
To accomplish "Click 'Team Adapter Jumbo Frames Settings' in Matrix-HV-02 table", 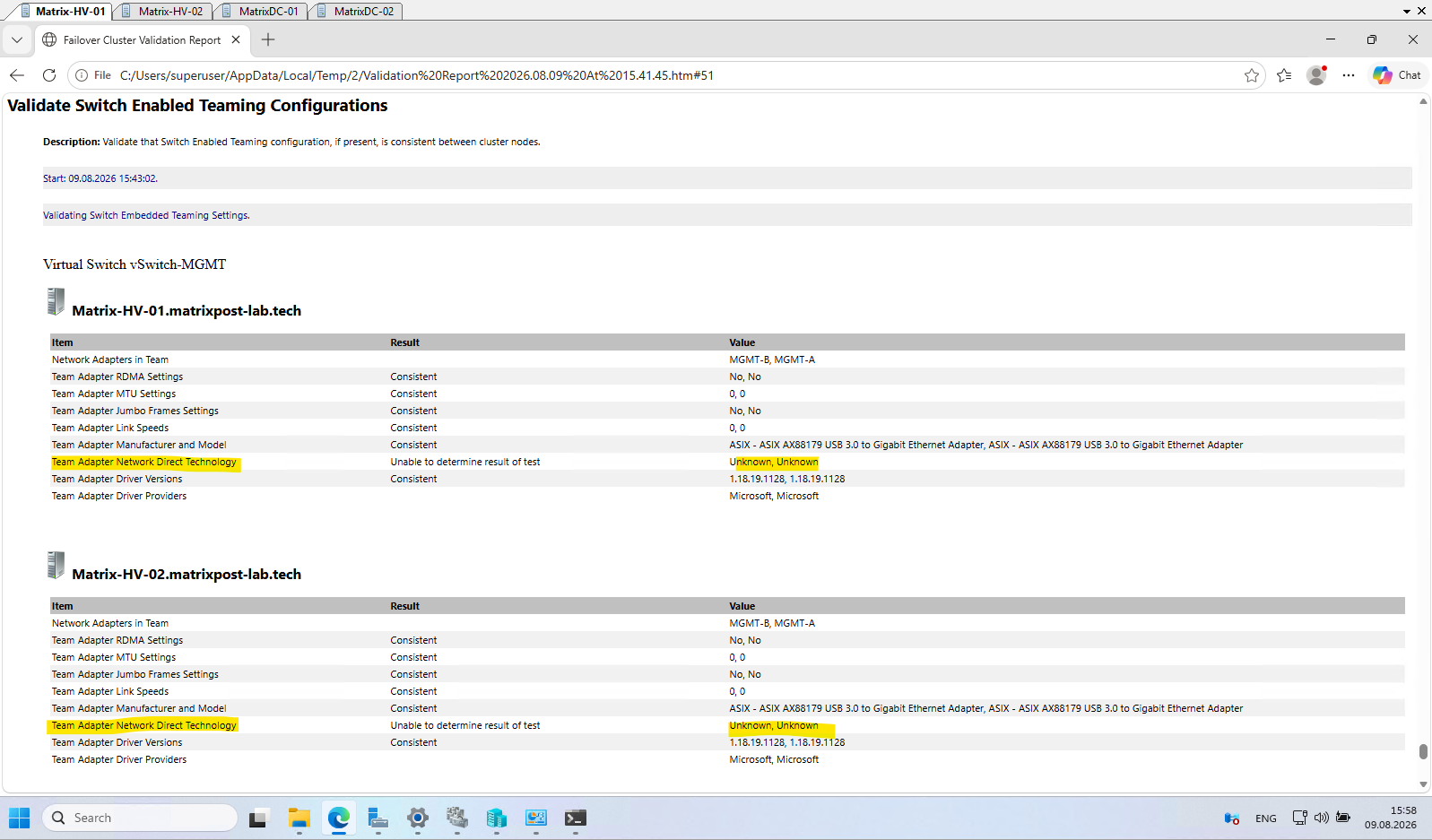I will [135, 675].
